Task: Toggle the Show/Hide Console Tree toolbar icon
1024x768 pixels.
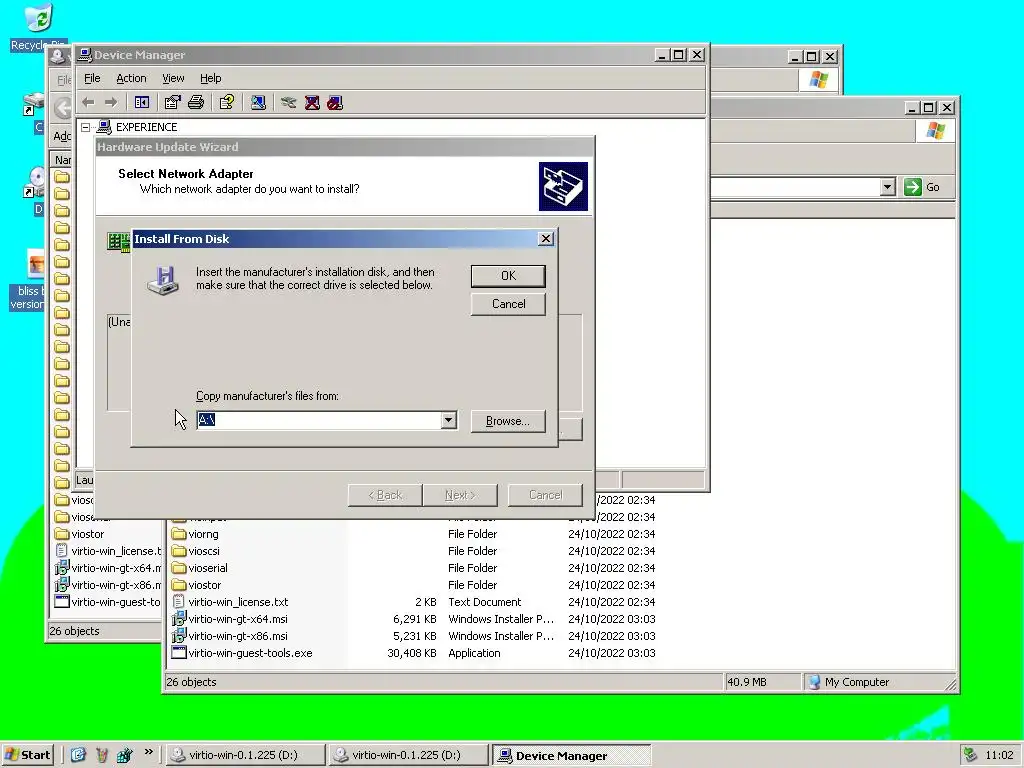Action: [x=142, y=103]
